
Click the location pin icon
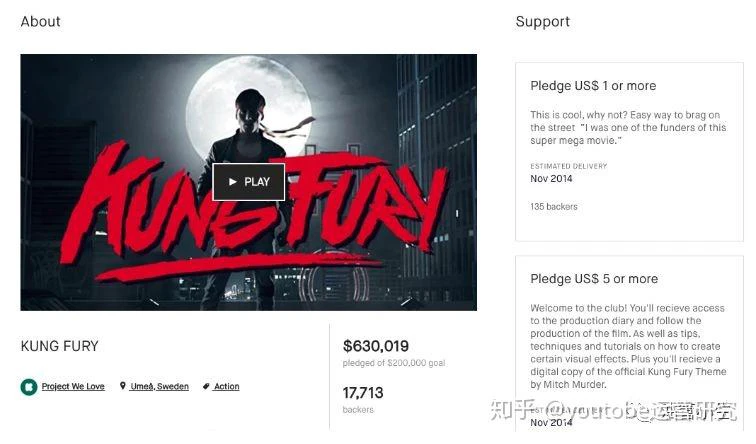(122, 386)
